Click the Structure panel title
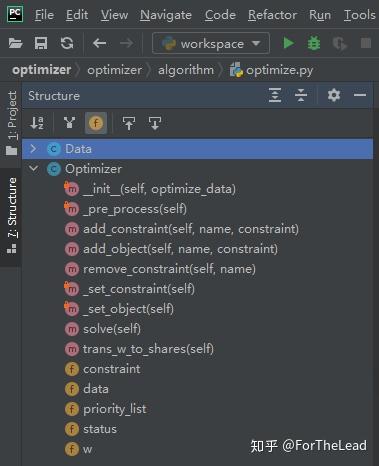Viewport: 379px width, 466px height. click(x=54, y=96)
